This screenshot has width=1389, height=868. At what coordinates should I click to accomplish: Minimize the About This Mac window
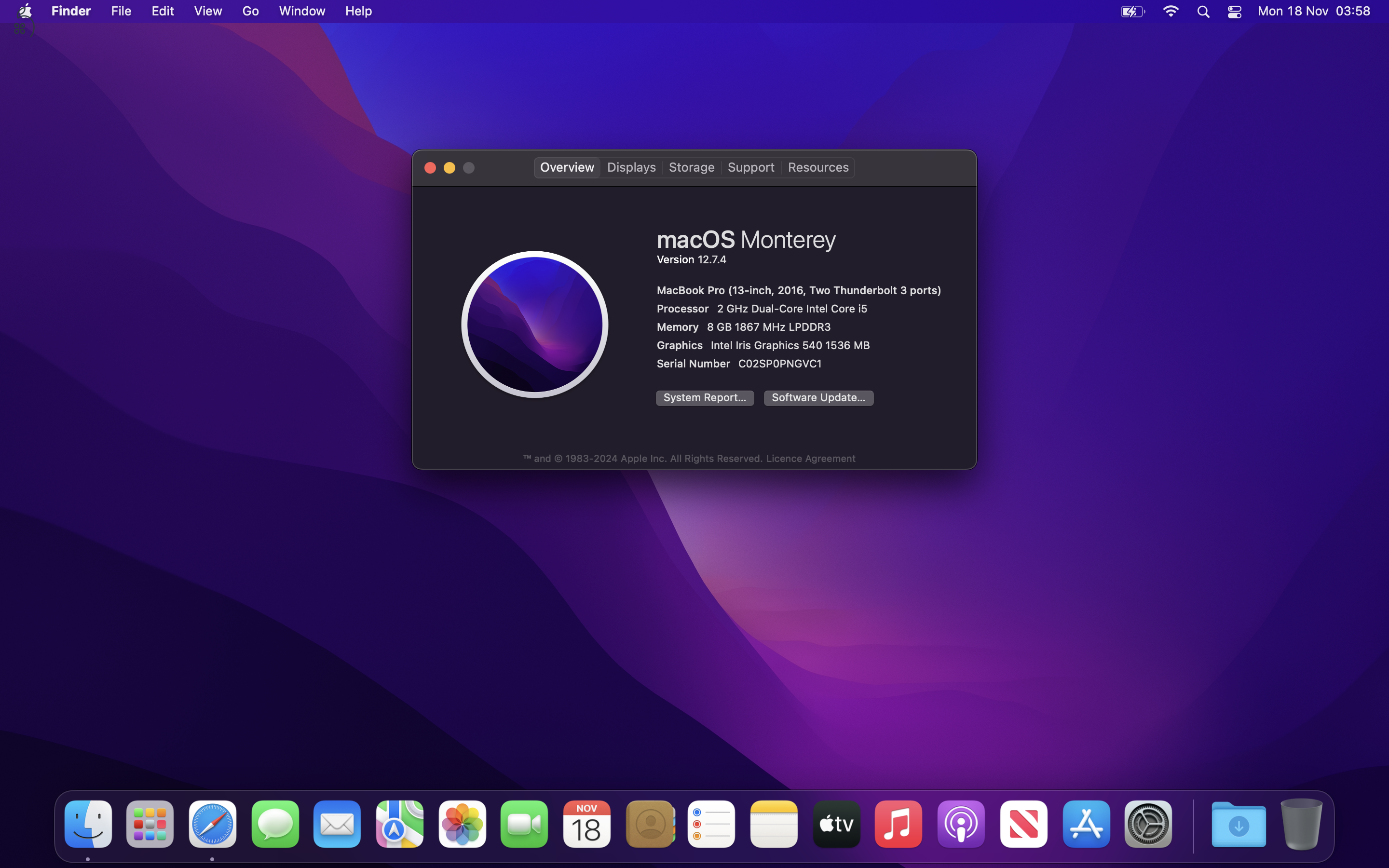(449, 168)
